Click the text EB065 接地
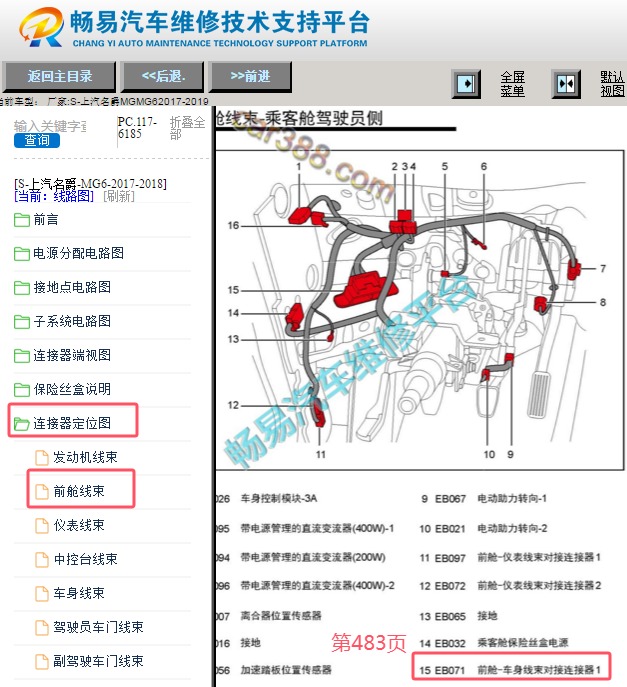The height and width of the screenshot is (687, 627). pyautogui.click(x=466, y=616)
